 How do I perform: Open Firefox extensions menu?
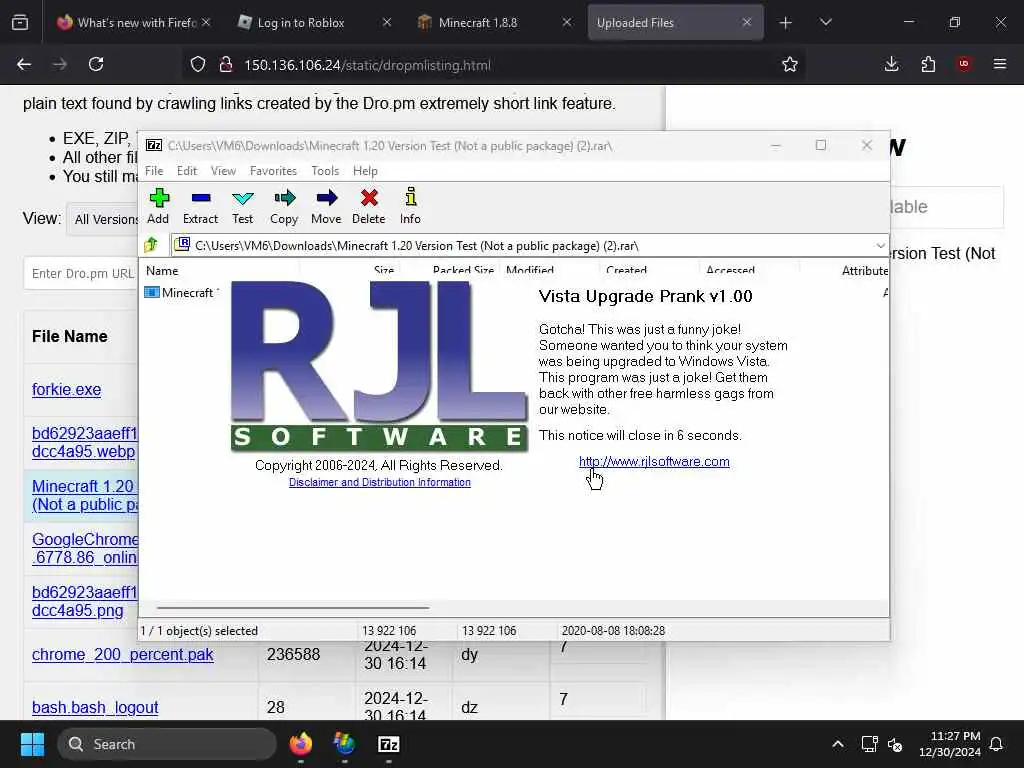[928, 64]
